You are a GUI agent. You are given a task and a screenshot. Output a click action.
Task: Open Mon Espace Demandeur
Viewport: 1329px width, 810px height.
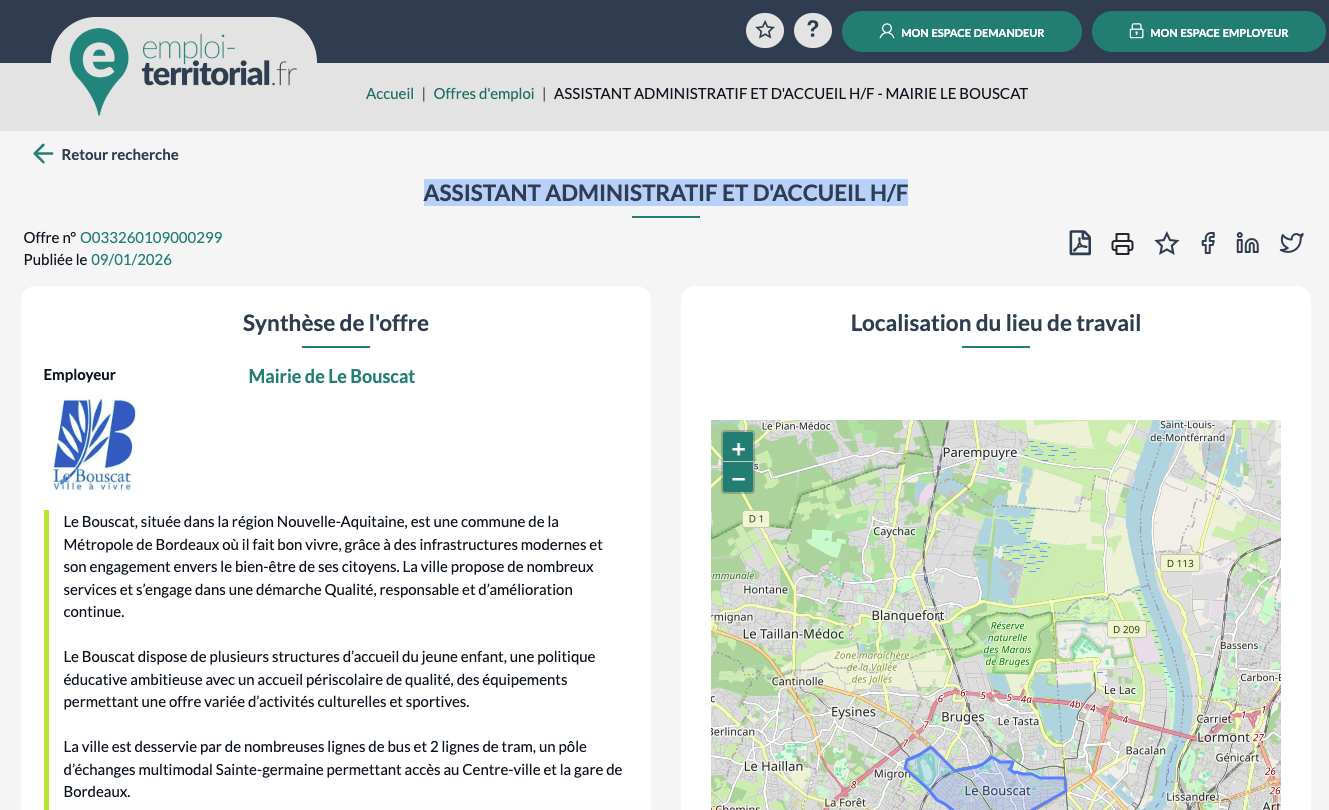961,32
